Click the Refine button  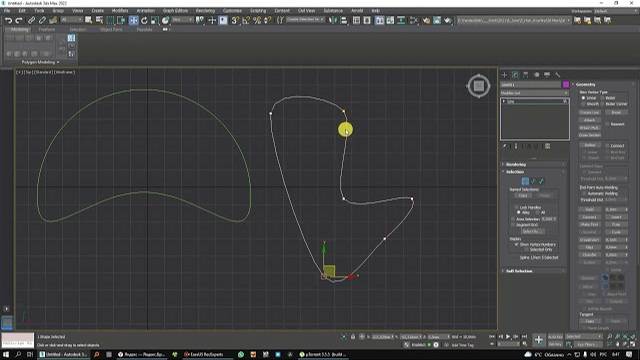tap(589, 145)
